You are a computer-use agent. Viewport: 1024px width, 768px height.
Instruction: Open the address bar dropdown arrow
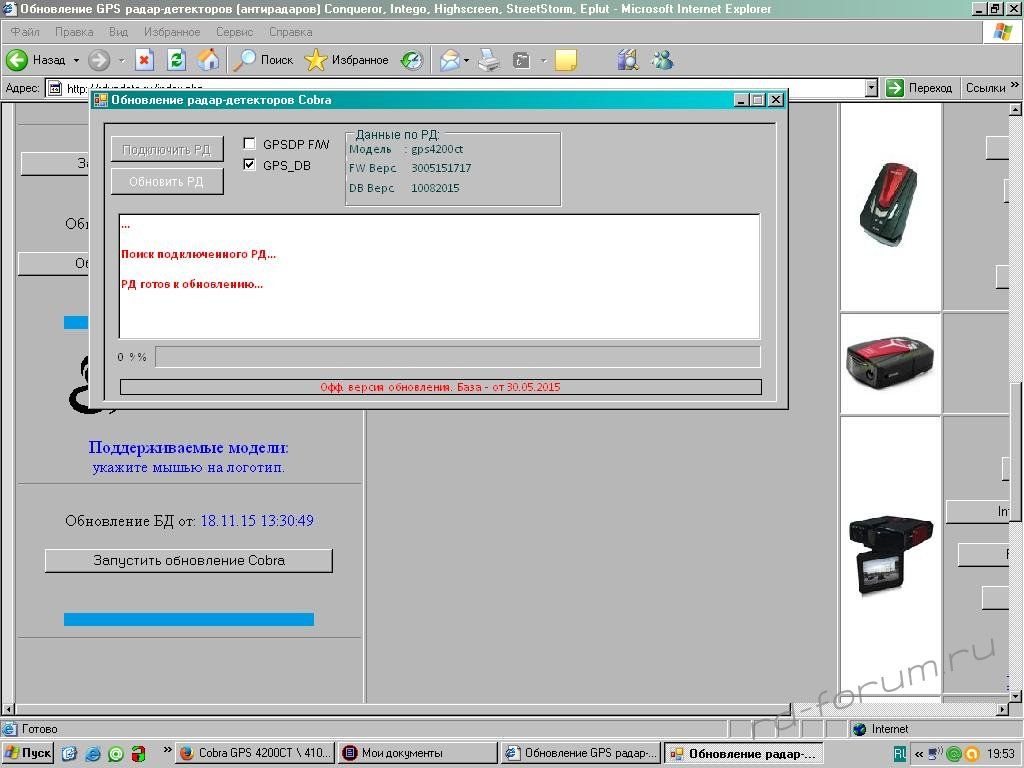tap(871, 88)
